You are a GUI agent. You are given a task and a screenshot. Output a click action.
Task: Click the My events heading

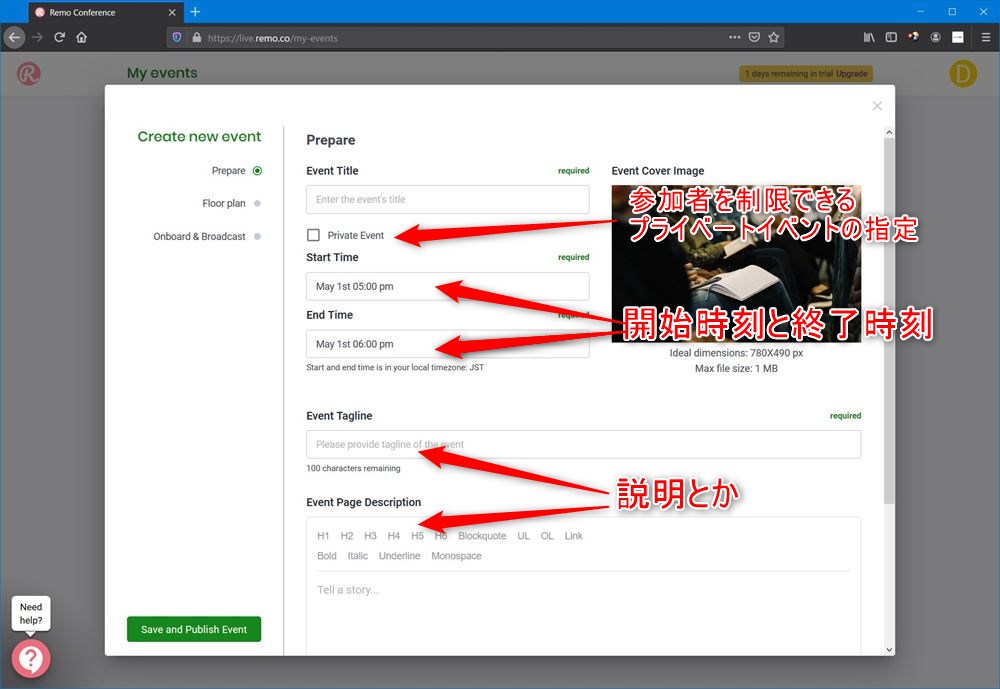pyautogui.click(x=162, y=73)
